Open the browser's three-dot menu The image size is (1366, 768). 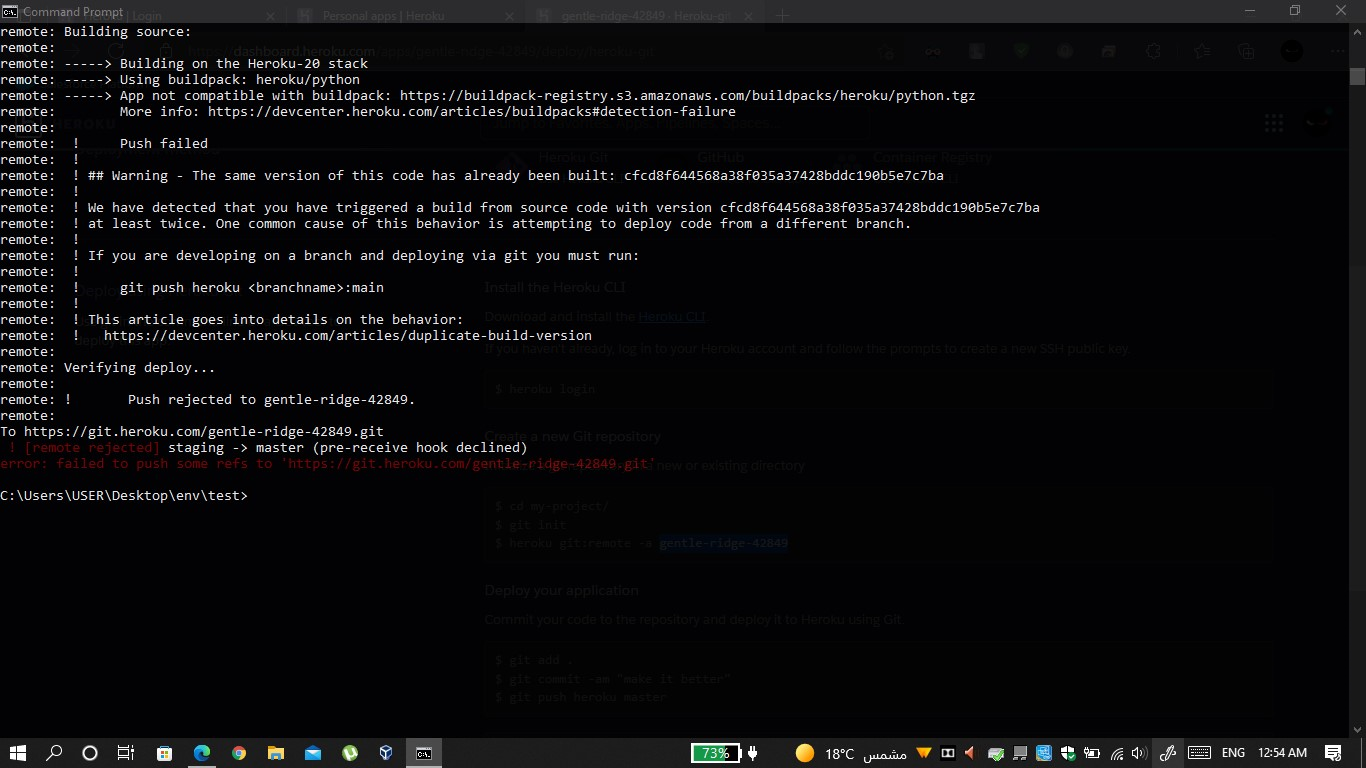point(1337,51)
